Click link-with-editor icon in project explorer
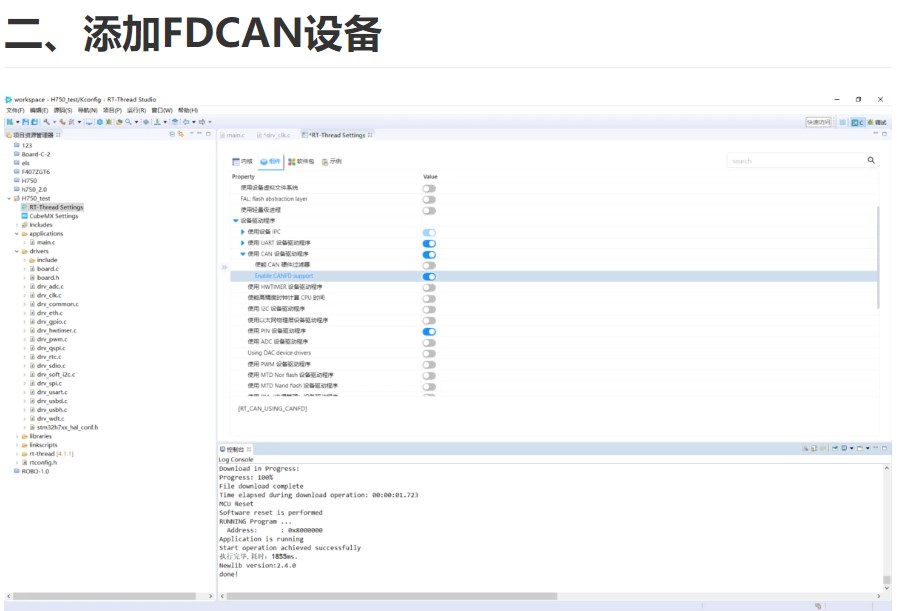Viewport: 900px width, 611px height. [x=181, y=134]
